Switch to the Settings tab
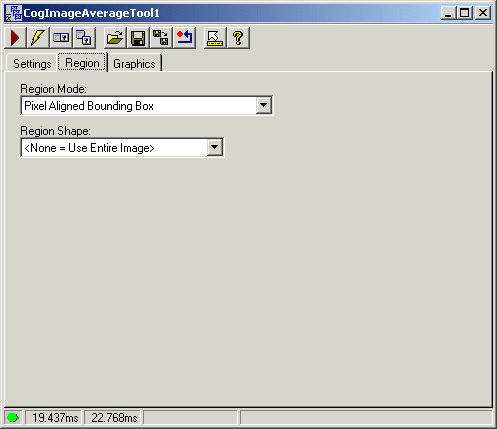This screenshot has height=429, width=497. pos(32,63)
